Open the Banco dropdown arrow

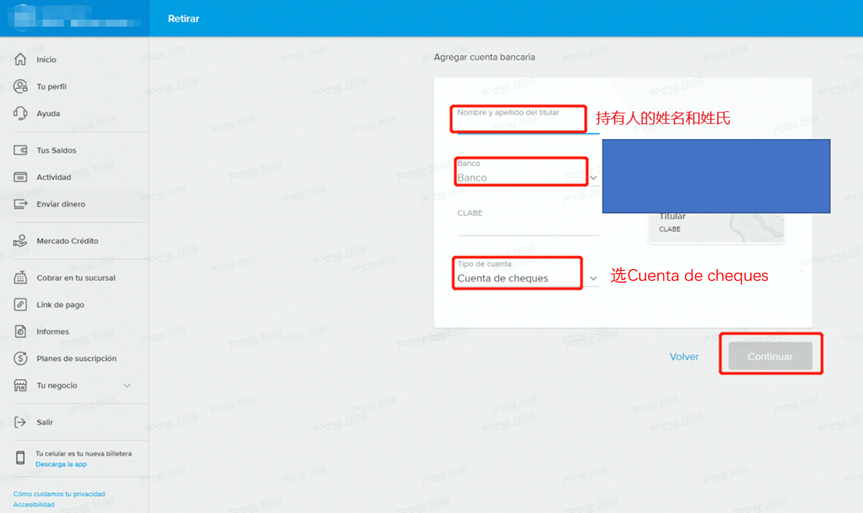[x=593, y=178]
